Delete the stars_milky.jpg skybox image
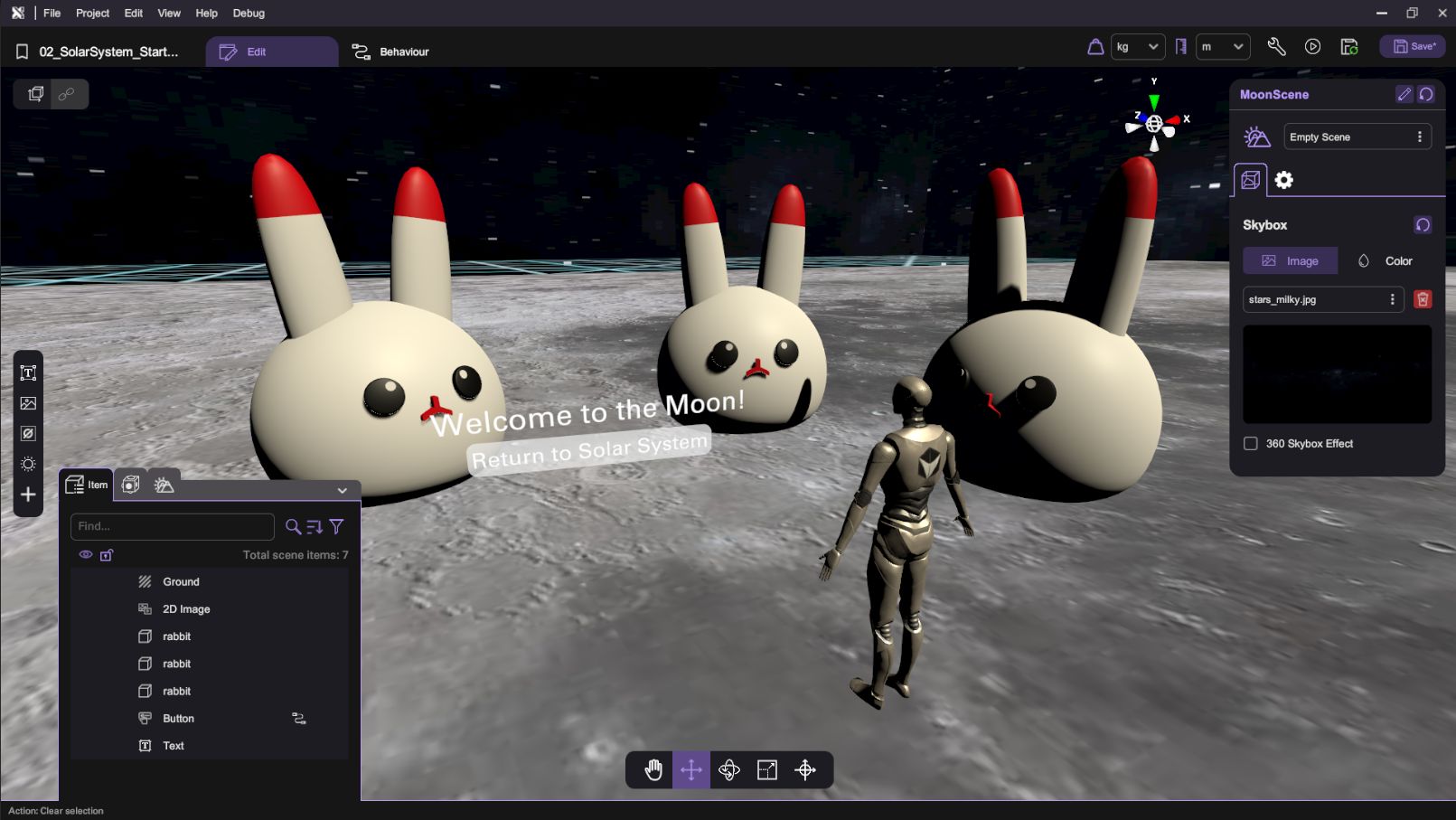 pyautogui.click(x=1423, y=299)
